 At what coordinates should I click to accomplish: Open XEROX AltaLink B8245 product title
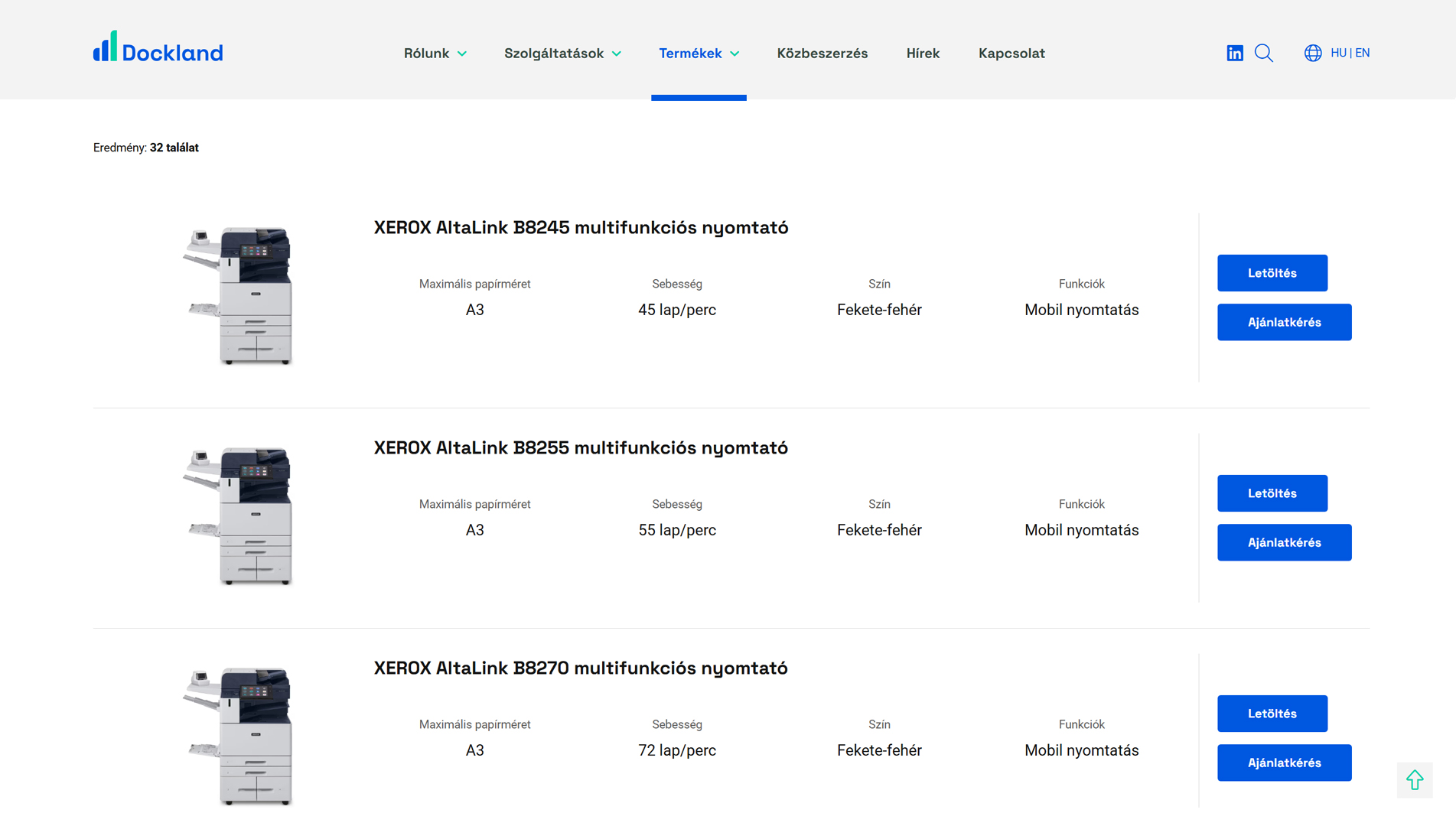tap(581, 228)
